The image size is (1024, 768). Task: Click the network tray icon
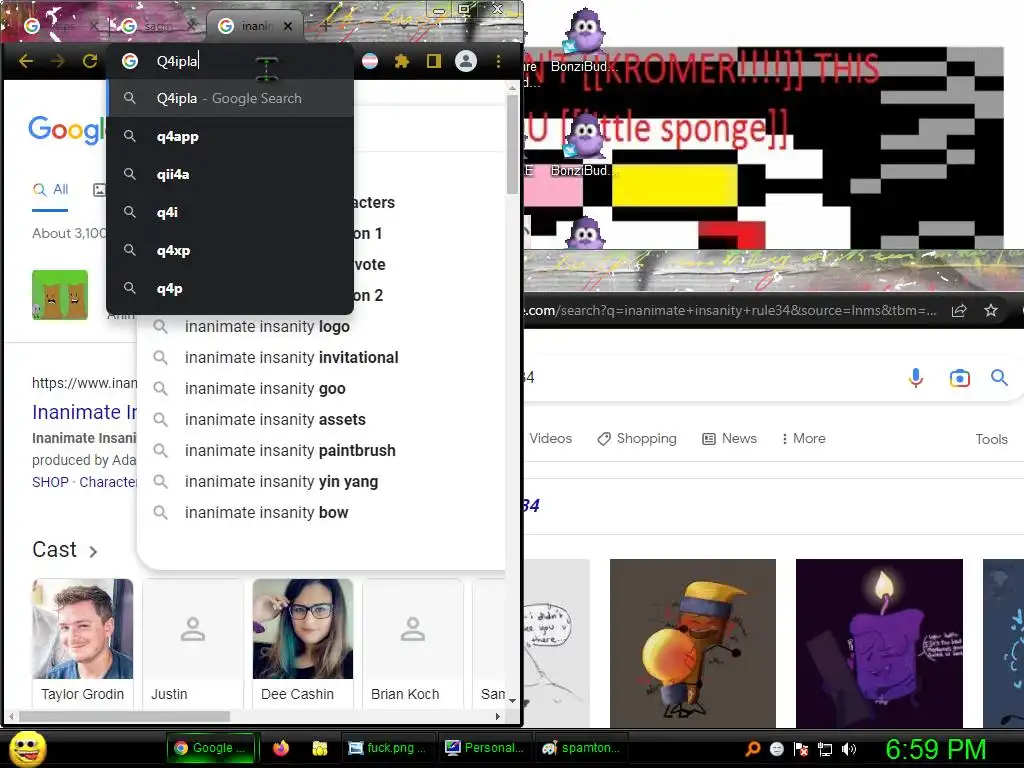(x=825, y=749)
